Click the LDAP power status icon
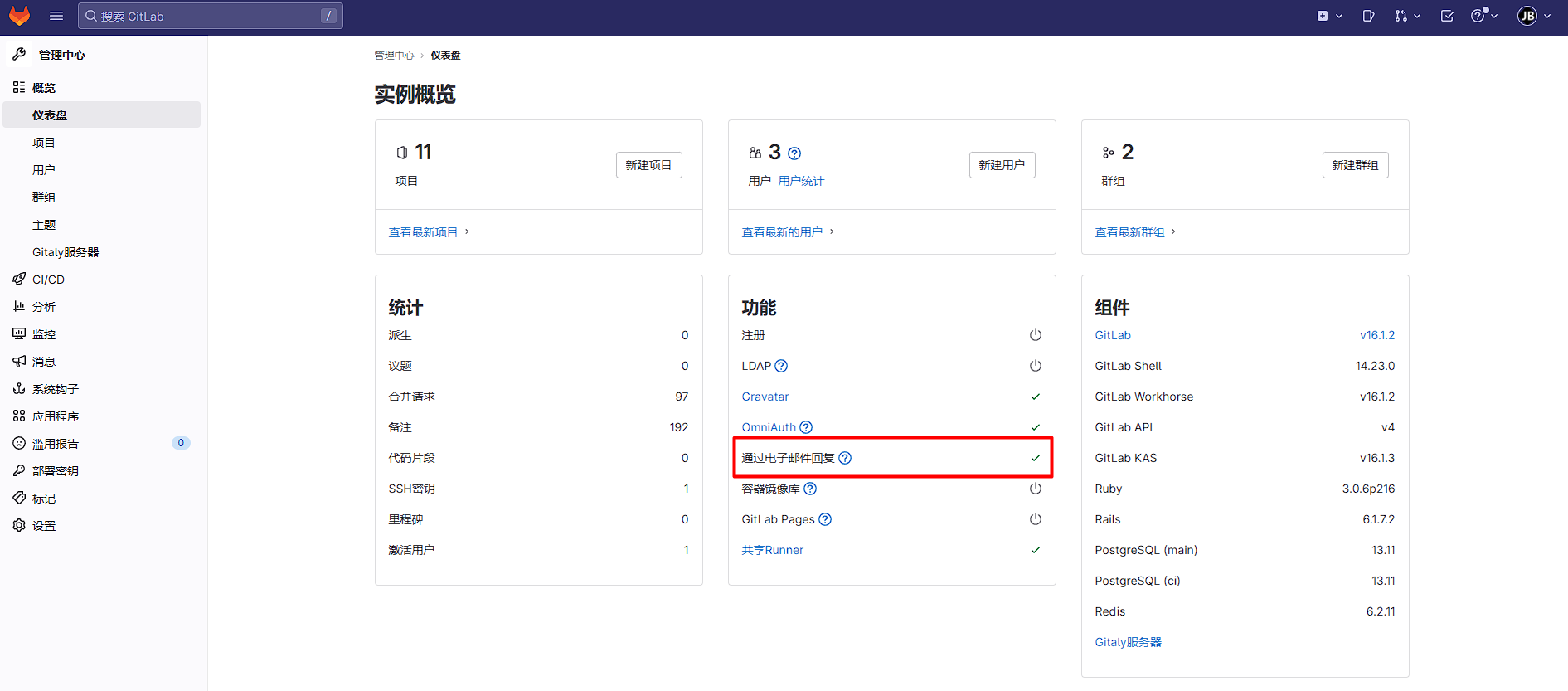This screenshot has height=691, width=1568. click(x=1036, y=366)
